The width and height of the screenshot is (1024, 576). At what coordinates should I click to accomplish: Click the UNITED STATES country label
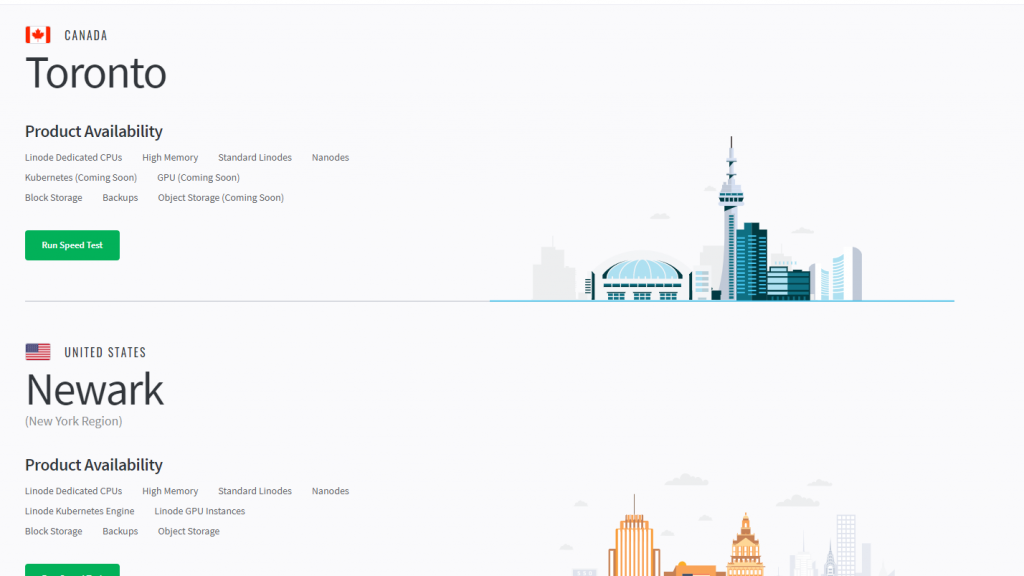point(105,353)
